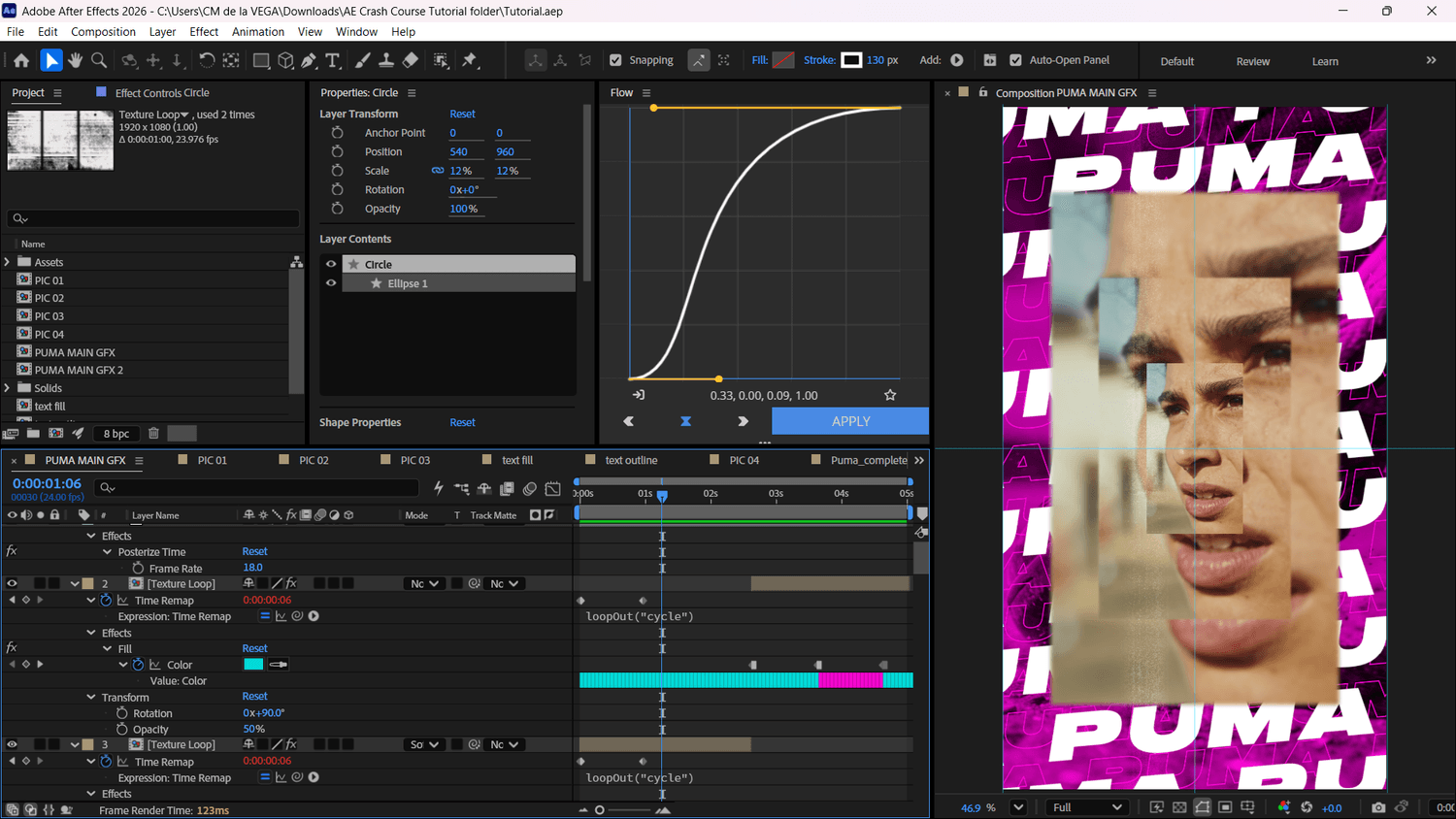Reset Shape Properties
Viewport: 1456px width, 819px height.
(x=462, y=422)
